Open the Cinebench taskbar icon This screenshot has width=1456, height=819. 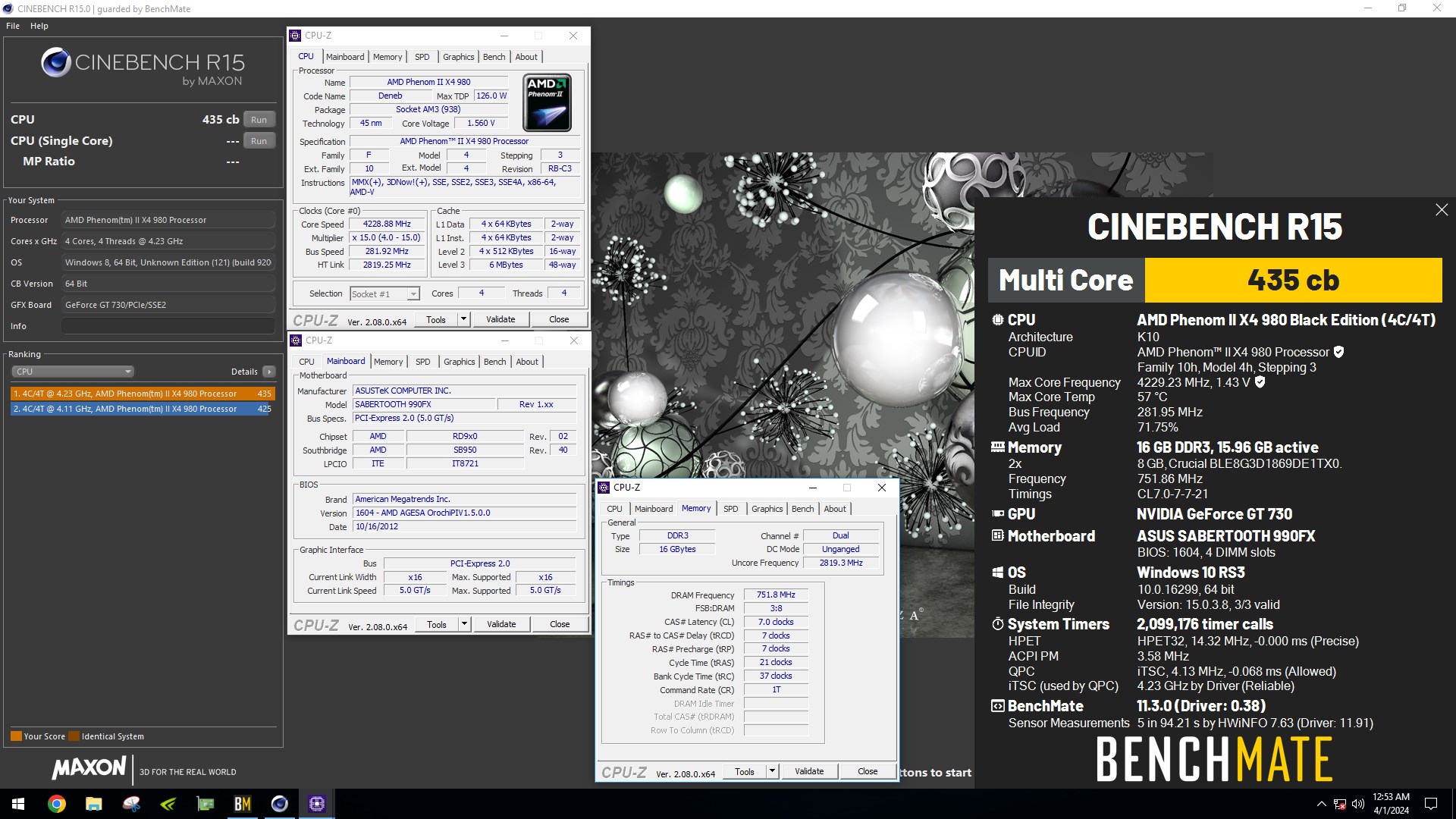tap(279, 804)
